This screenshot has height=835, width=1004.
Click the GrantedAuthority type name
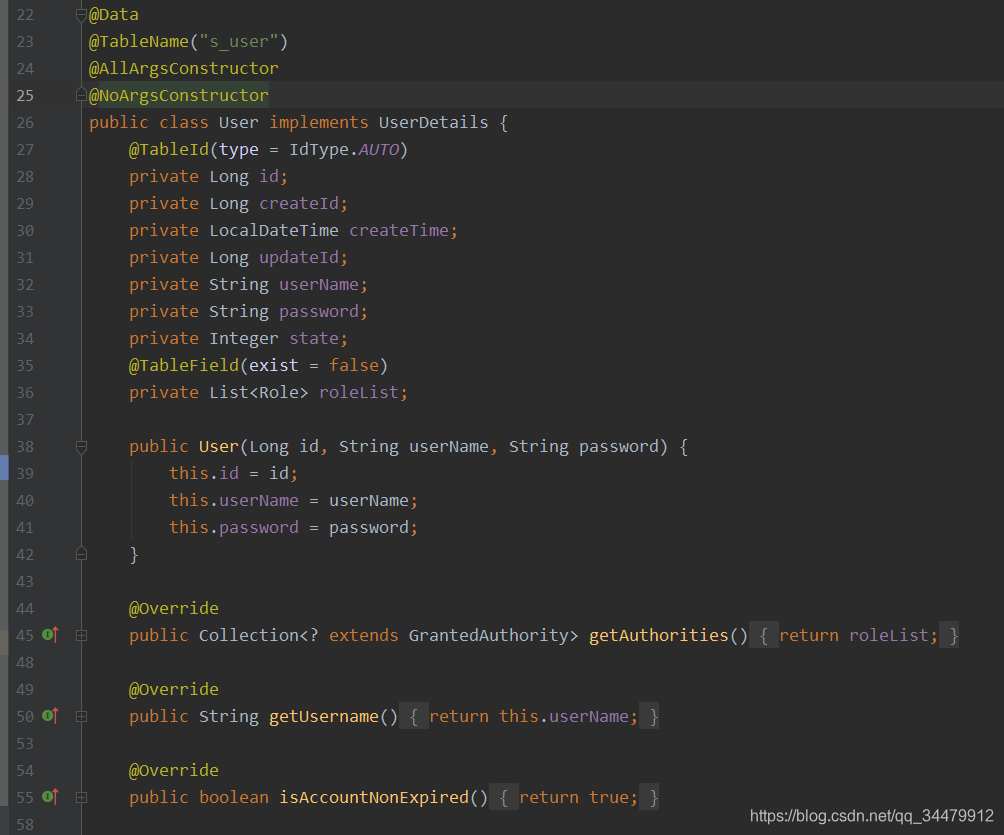click(489, 635)
